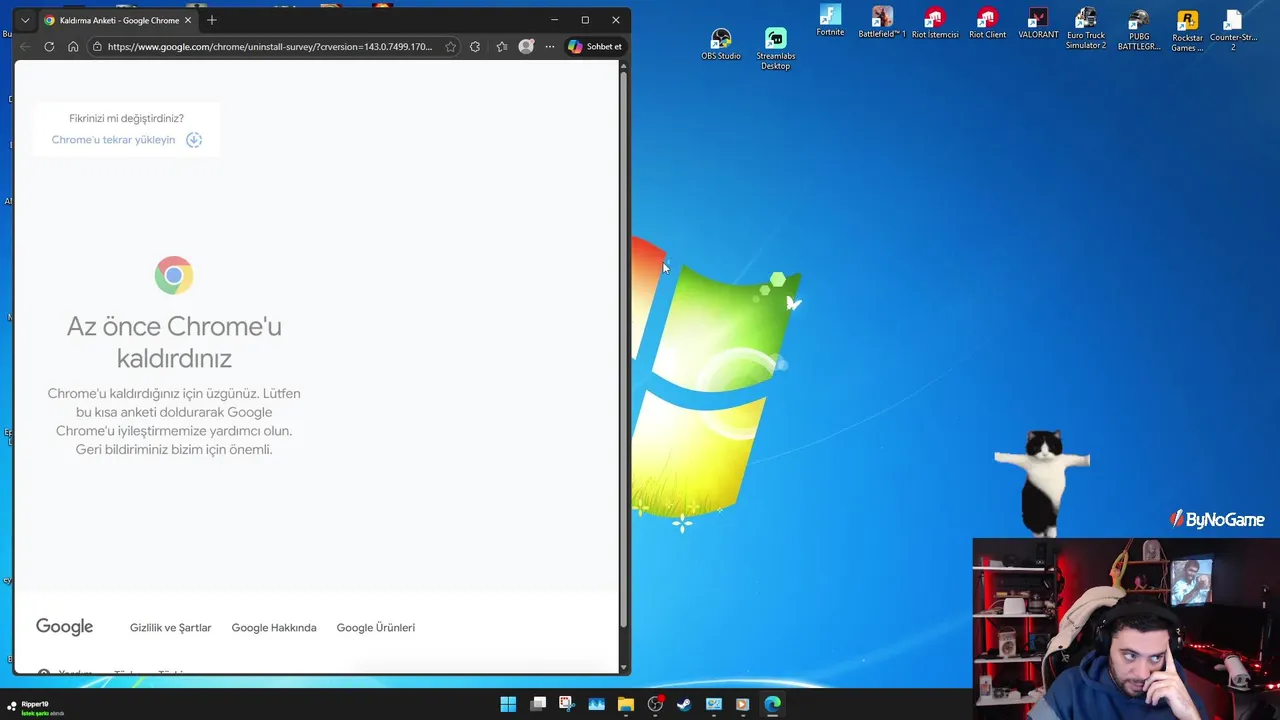Select Riot İstemcisi desktop icon
Image resolution: width=1280 pixels, height=720 pixels.
tap(935, 23)
